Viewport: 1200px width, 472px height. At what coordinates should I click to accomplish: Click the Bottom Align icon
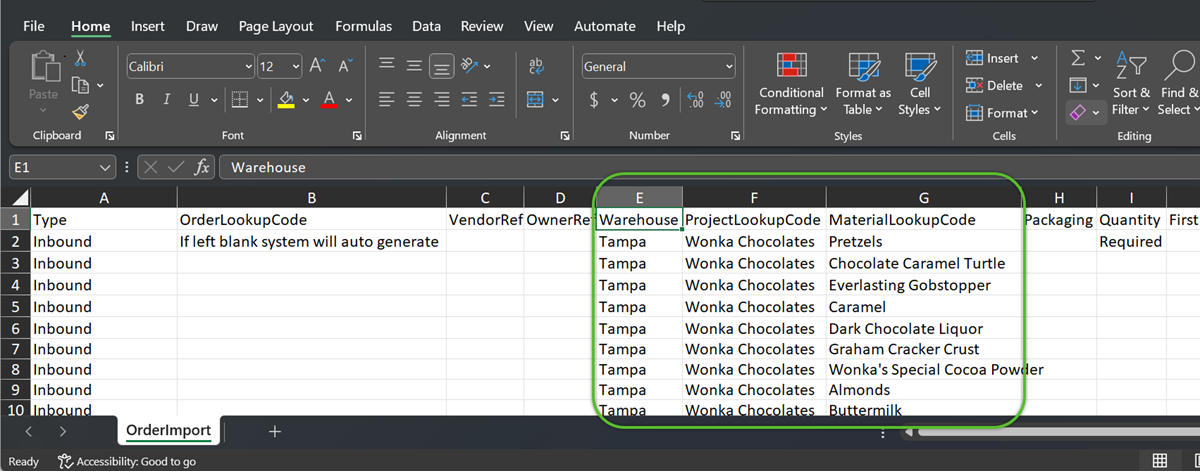coord(441,66)
